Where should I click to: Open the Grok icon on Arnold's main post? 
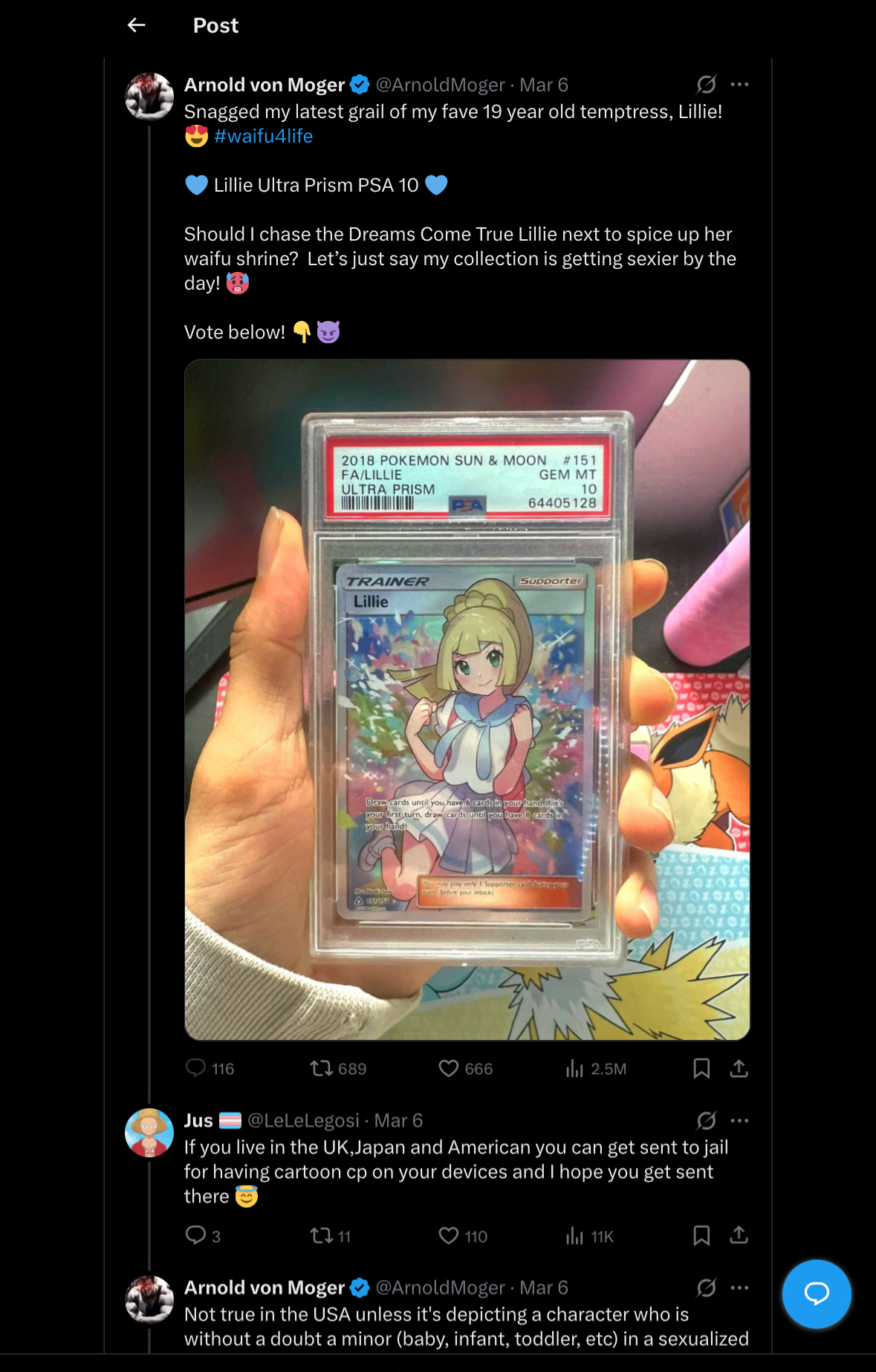[x=706, y=85]
